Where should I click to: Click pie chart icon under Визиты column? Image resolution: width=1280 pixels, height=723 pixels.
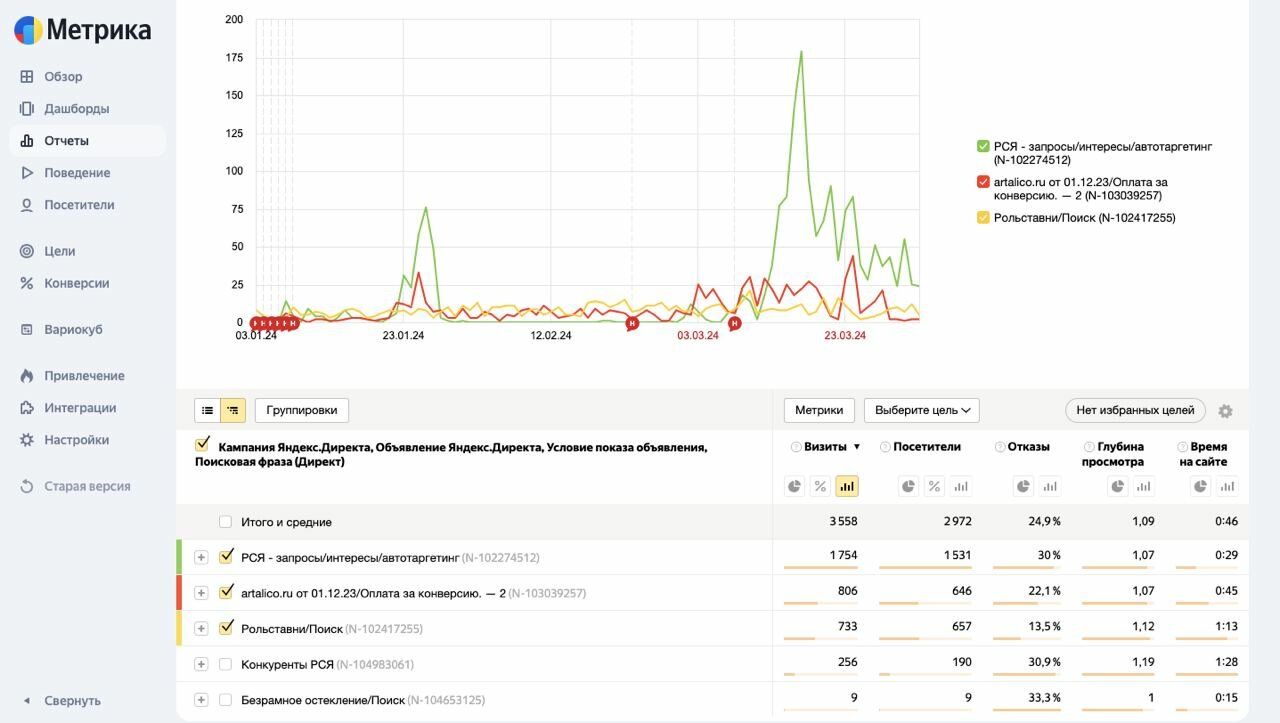click(x=795, y=486)
